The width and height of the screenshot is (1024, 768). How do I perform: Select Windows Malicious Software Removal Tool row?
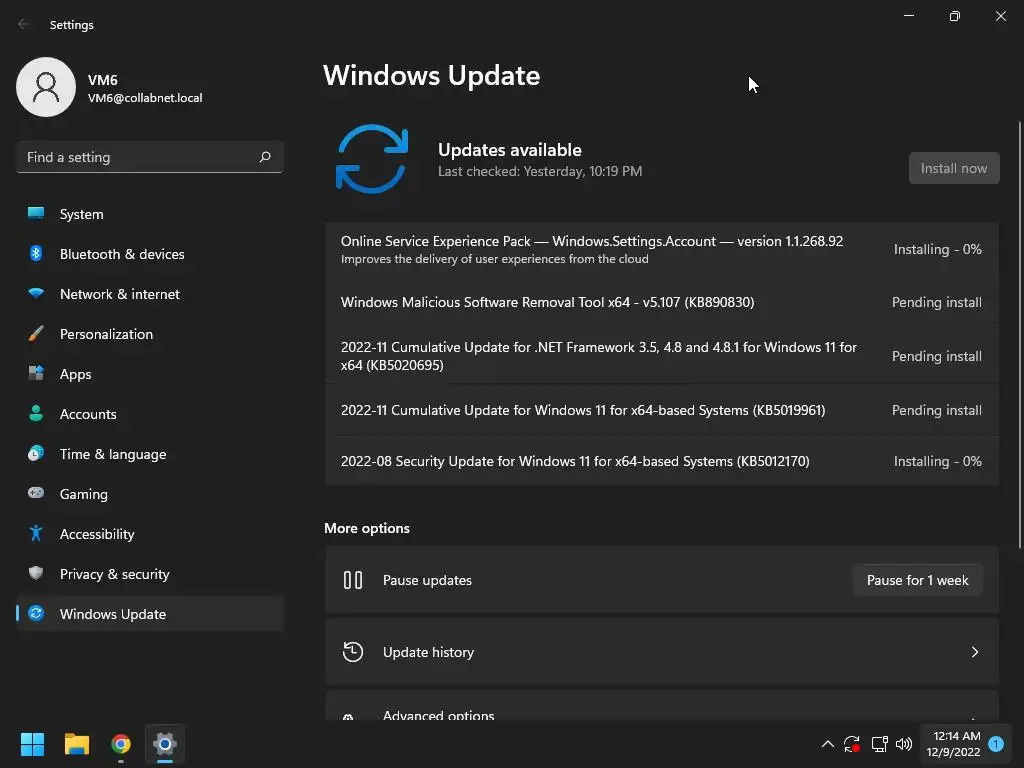(662, 302)
